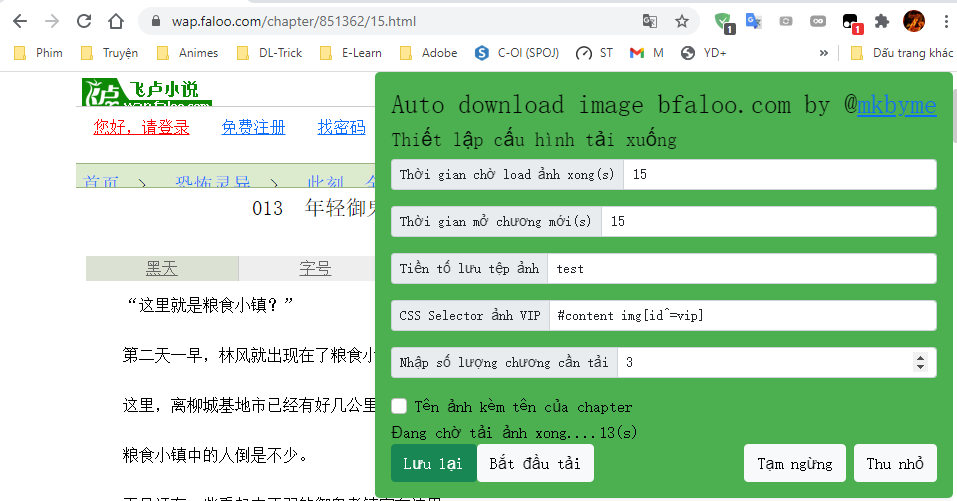Open the Chrome three-dot menu
The image size is (957, 501).
click(x=944, y=21)
